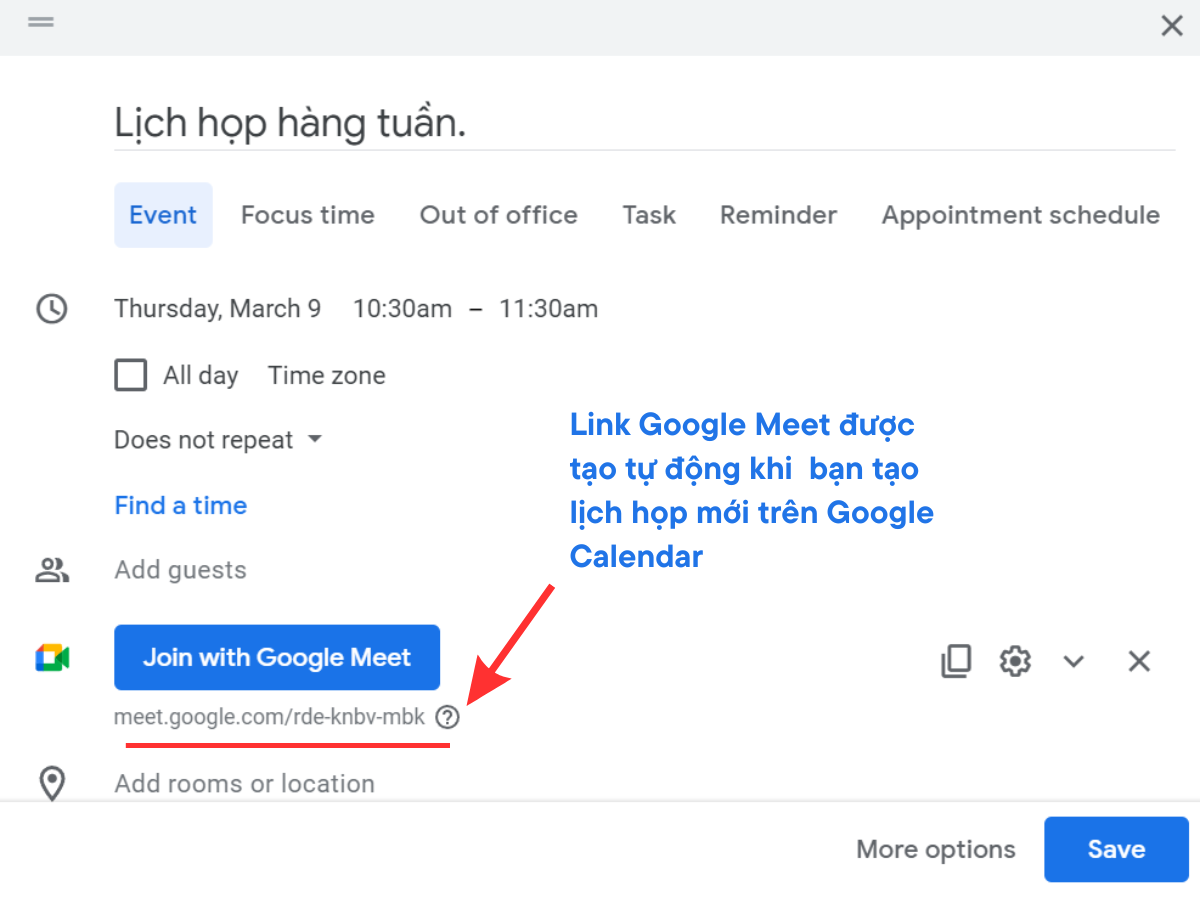Enable the All day checkbox
Viewport: 1200px width, 900px height.
point(131,376)
